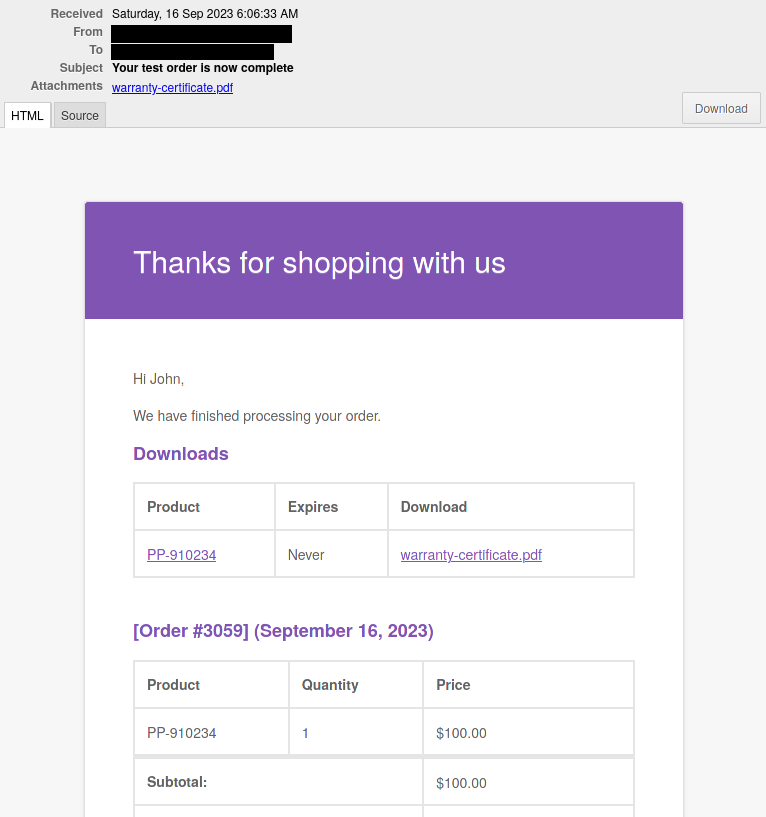Open the warranty-certificate.pdf attachment
766x817 pixels.
tap(172, 88)
